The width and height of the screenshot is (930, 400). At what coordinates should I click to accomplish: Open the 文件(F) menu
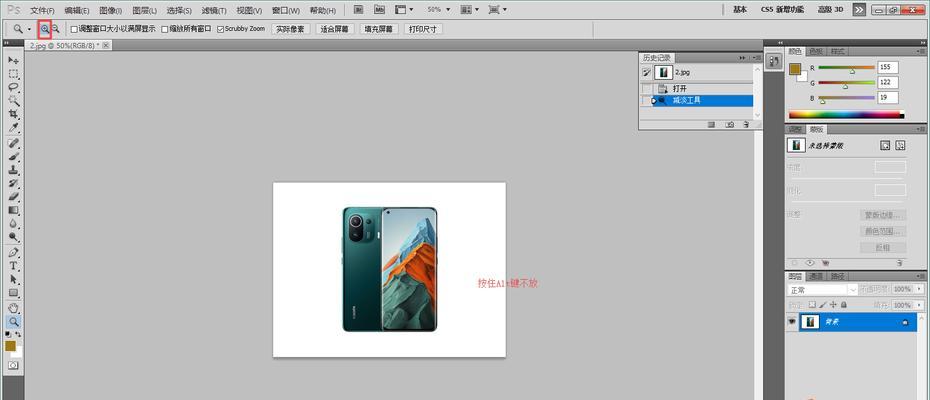click(42, 11)
